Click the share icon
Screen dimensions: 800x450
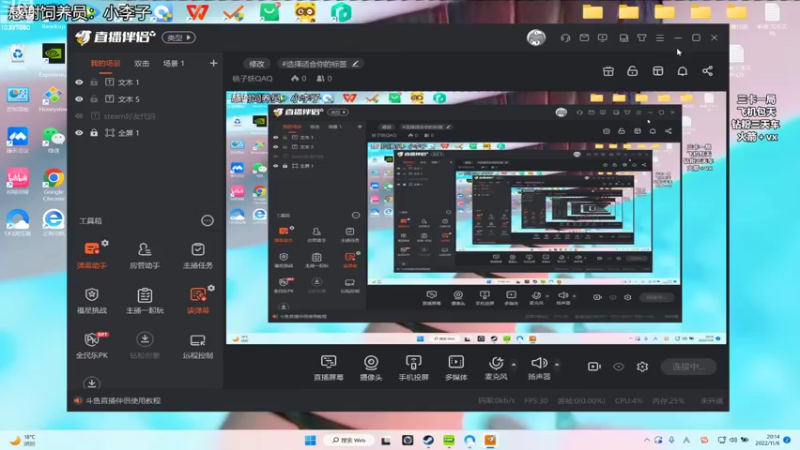tap(707, 71)
